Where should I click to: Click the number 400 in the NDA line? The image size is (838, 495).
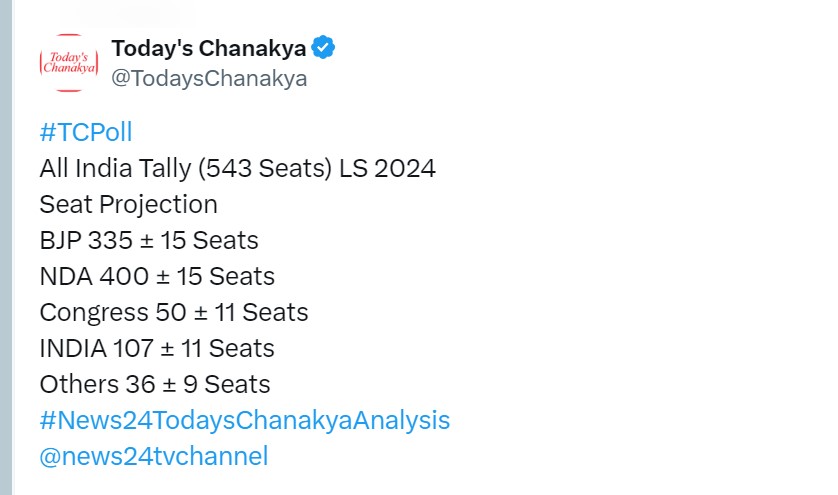(124, 276)
